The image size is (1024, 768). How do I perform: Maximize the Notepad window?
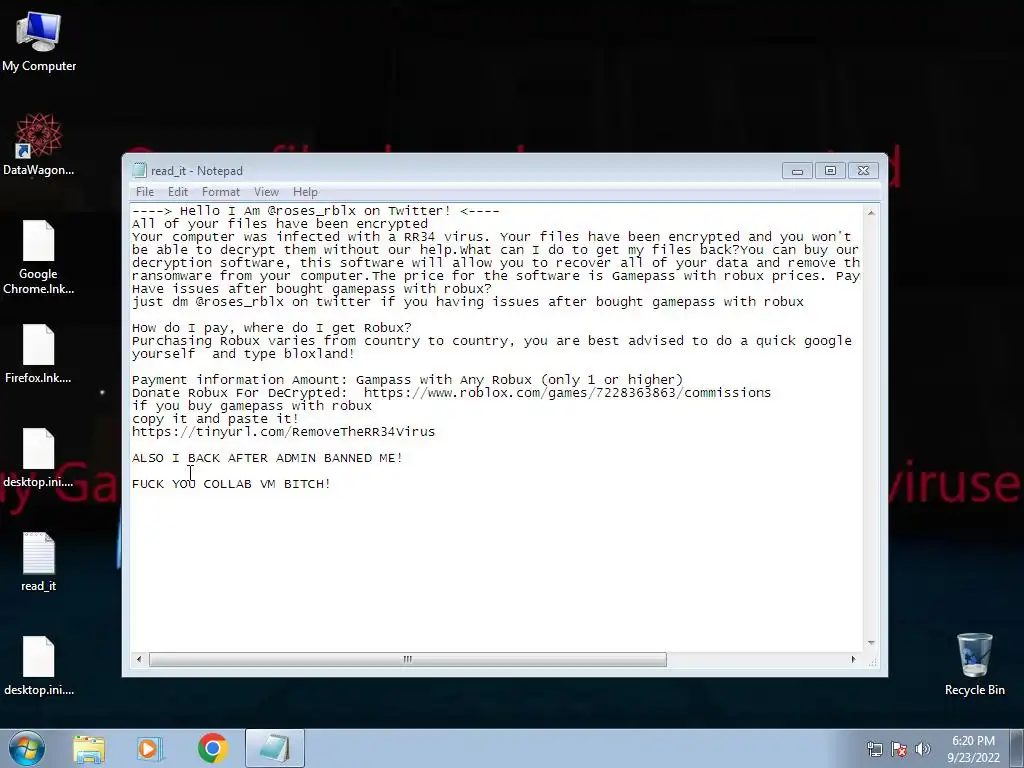pos(830,170)
